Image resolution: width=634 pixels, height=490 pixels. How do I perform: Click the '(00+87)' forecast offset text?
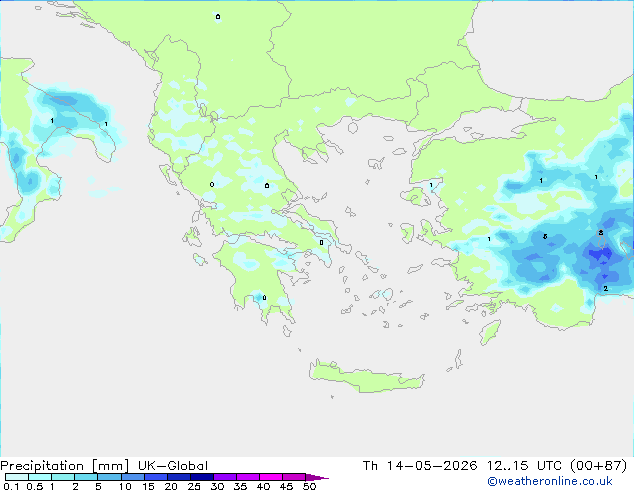pos(598,466)
